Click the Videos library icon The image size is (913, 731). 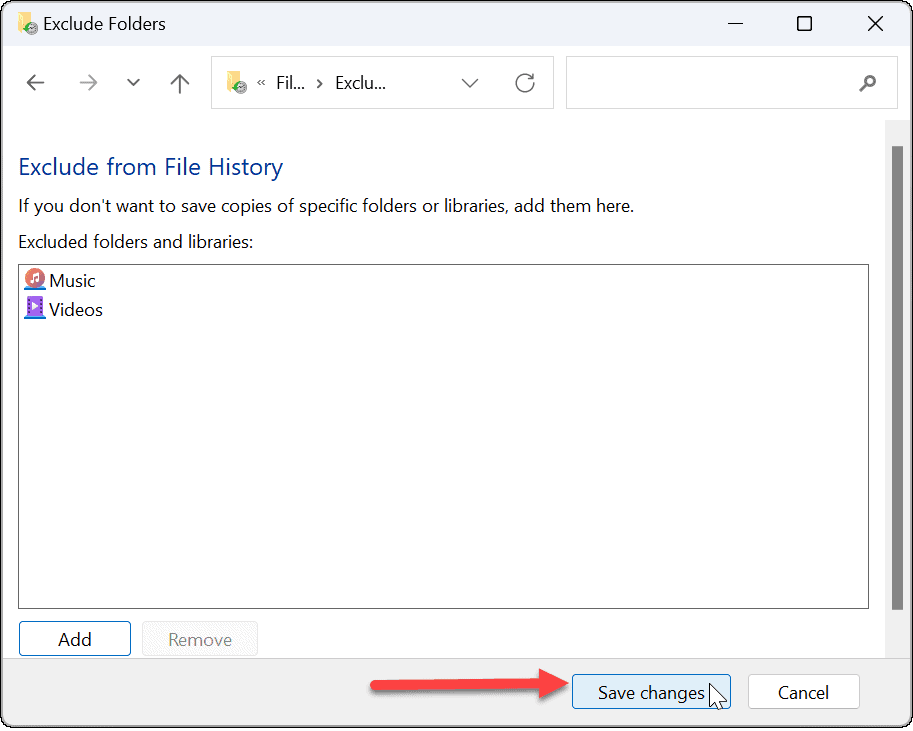point(33,309)
